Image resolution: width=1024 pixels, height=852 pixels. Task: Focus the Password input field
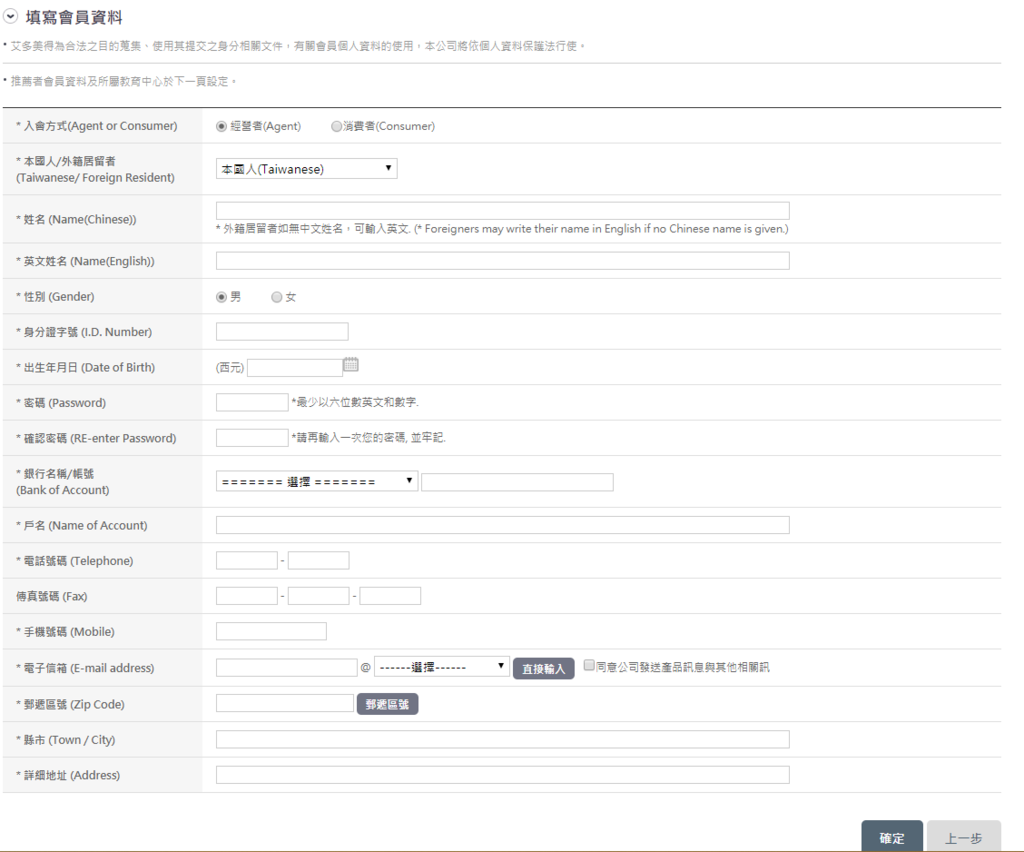[252, 403]
